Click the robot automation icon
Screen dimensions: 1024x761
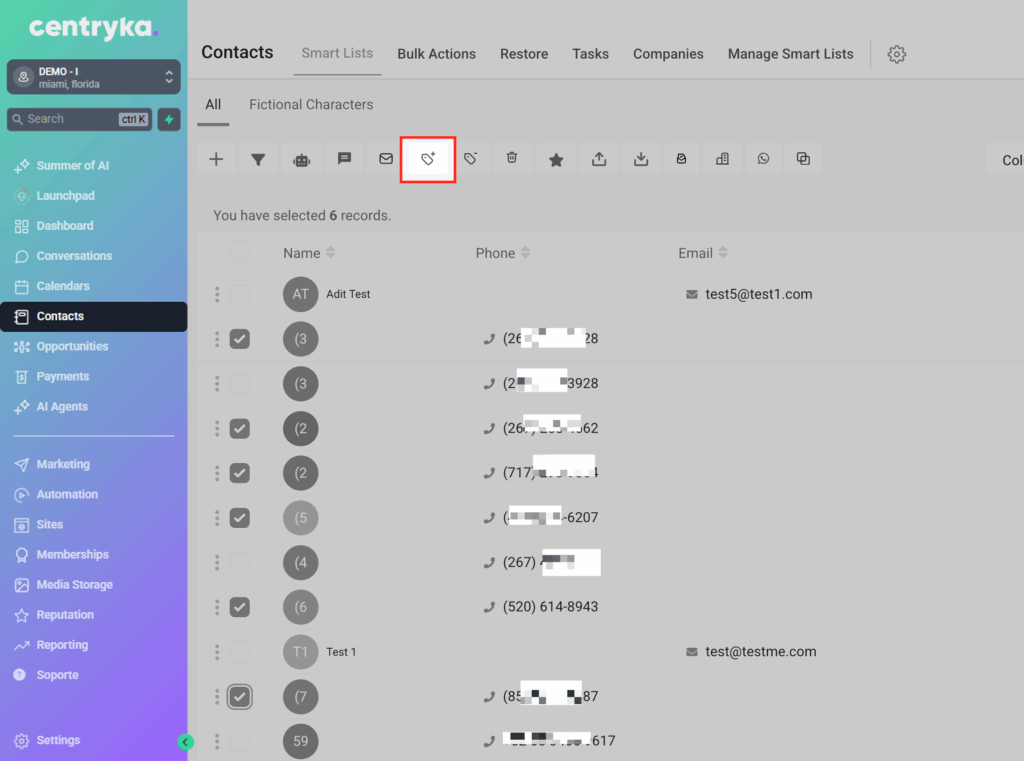[x=301, y=159]
